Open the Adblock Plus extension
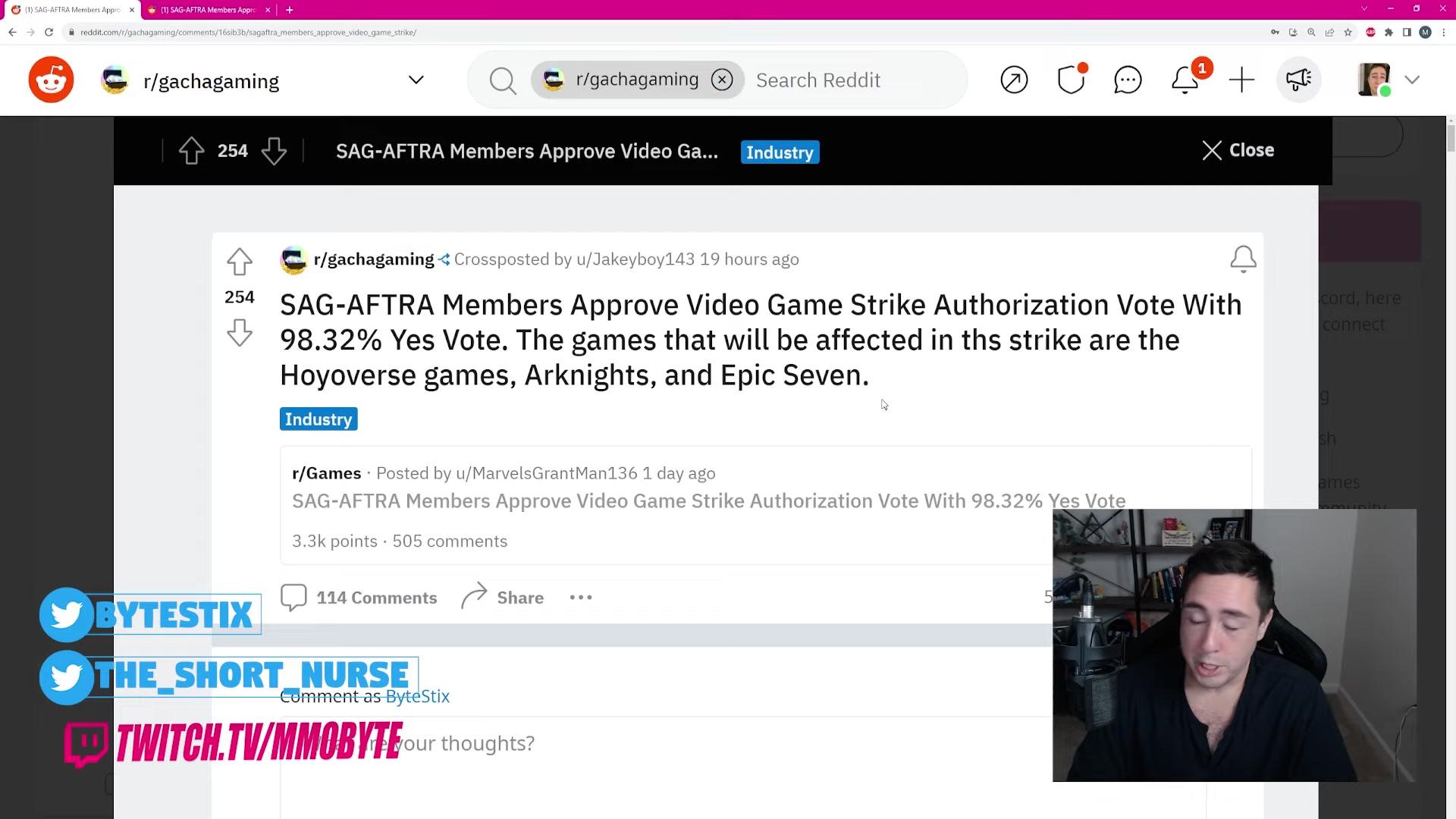The width and height of the screenshot is (1456, 819). (x=1370, y=32)
